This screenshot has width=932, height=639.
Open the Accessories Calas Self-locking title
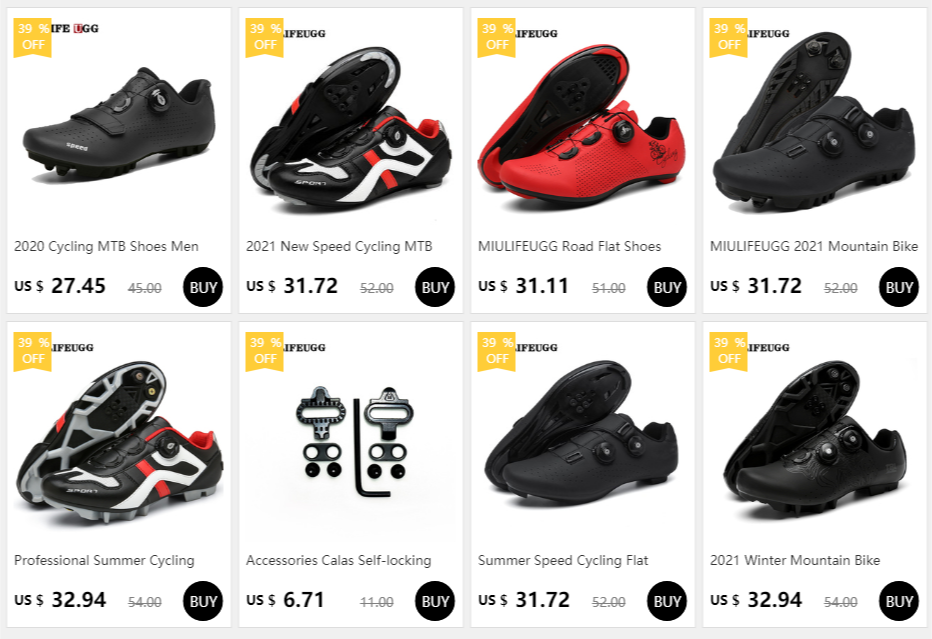point(339,560)
